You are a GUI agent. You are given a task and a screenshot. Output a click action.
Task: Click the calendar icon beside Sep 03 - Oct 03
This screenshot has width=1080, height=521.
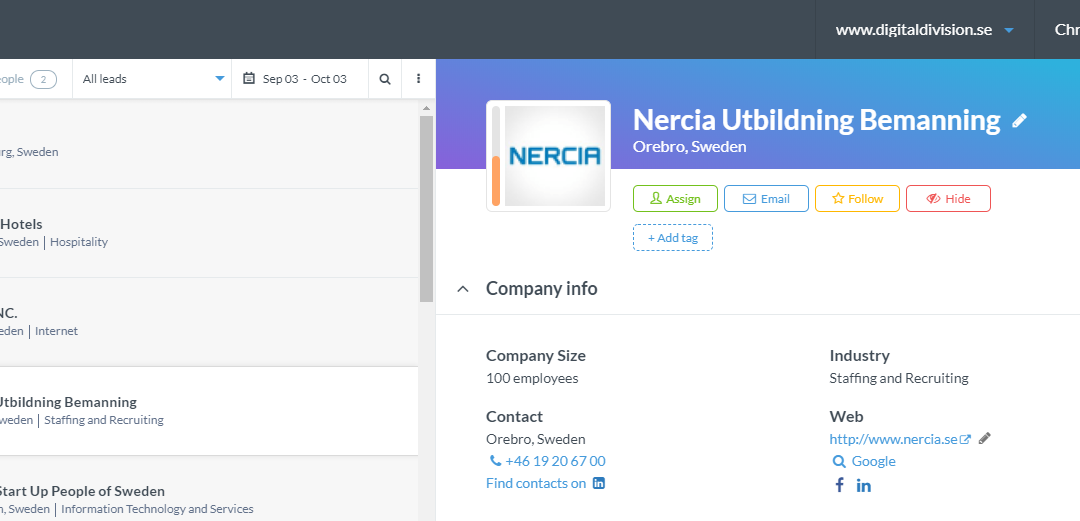pyautogui.click(x=249, y=79)
